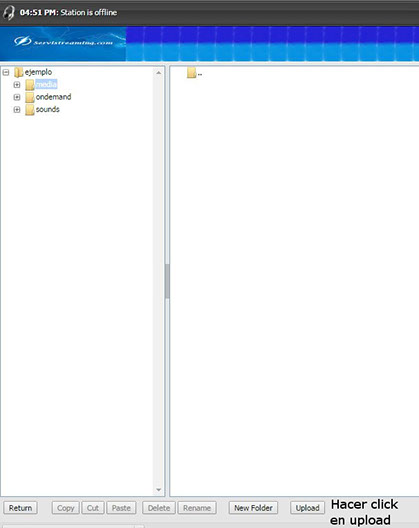
Task: Click the sounds folder icon
Action: pos(30,109)
